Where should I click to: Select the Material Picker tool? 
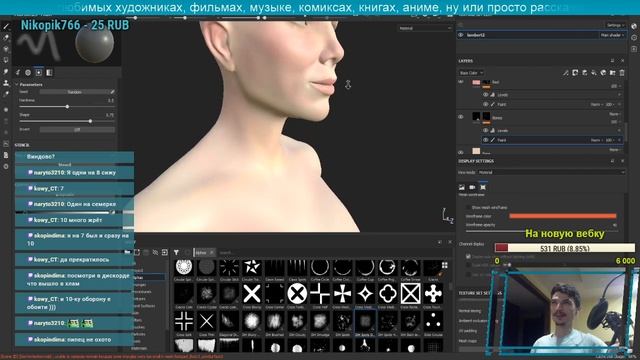click(6, 94)
